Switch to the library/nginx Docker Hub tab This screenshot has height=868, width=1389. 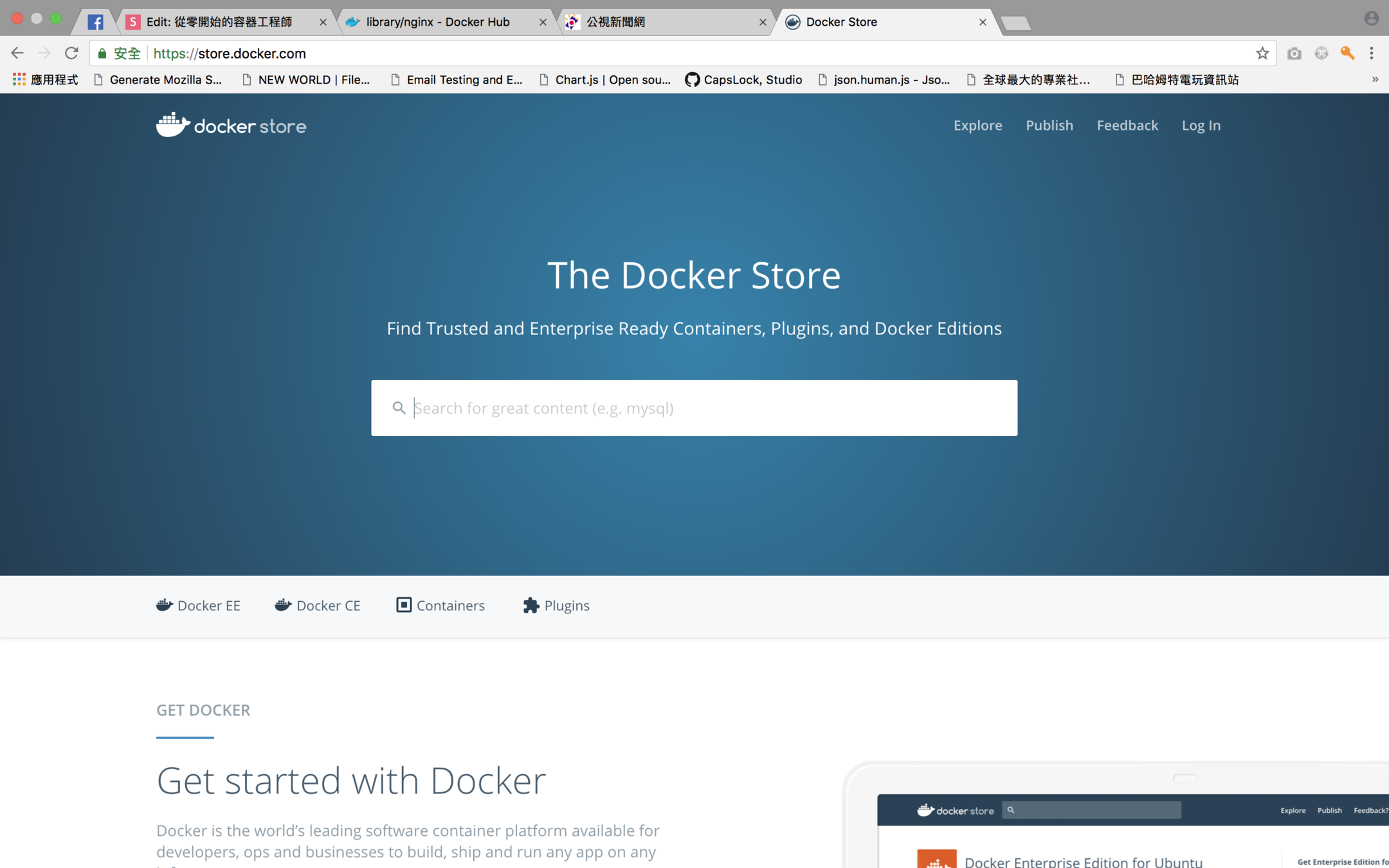(x=437, y=22)
